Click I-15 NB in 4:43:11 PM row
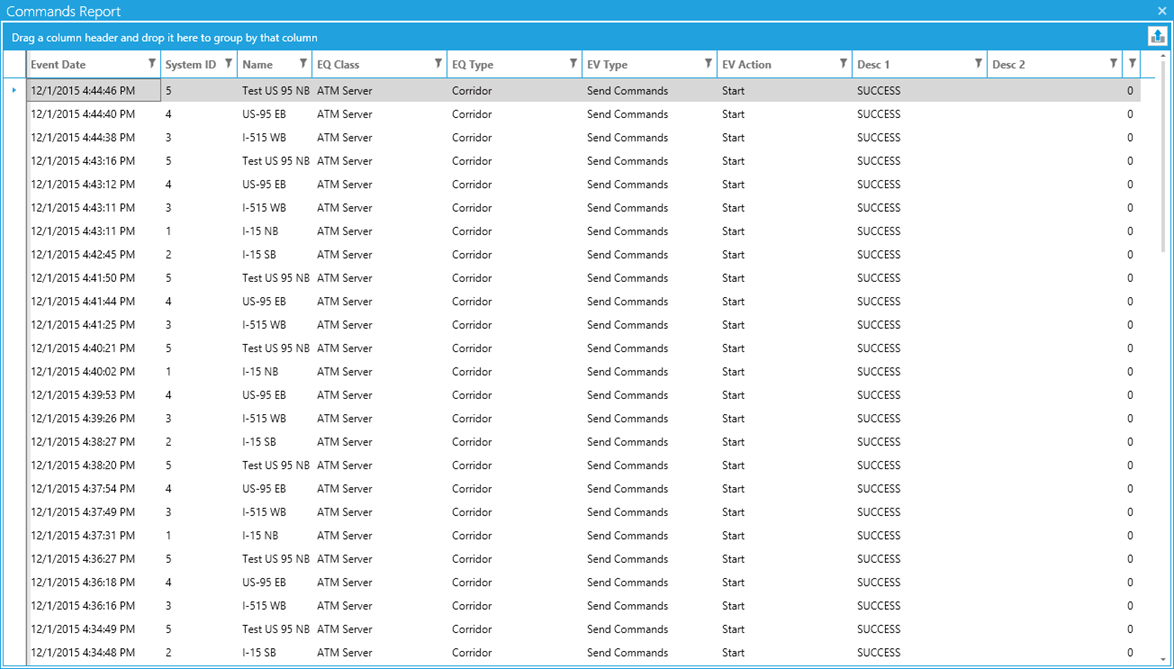The width and height of the screenshot is (1174, 669). (x=260, y=231)
